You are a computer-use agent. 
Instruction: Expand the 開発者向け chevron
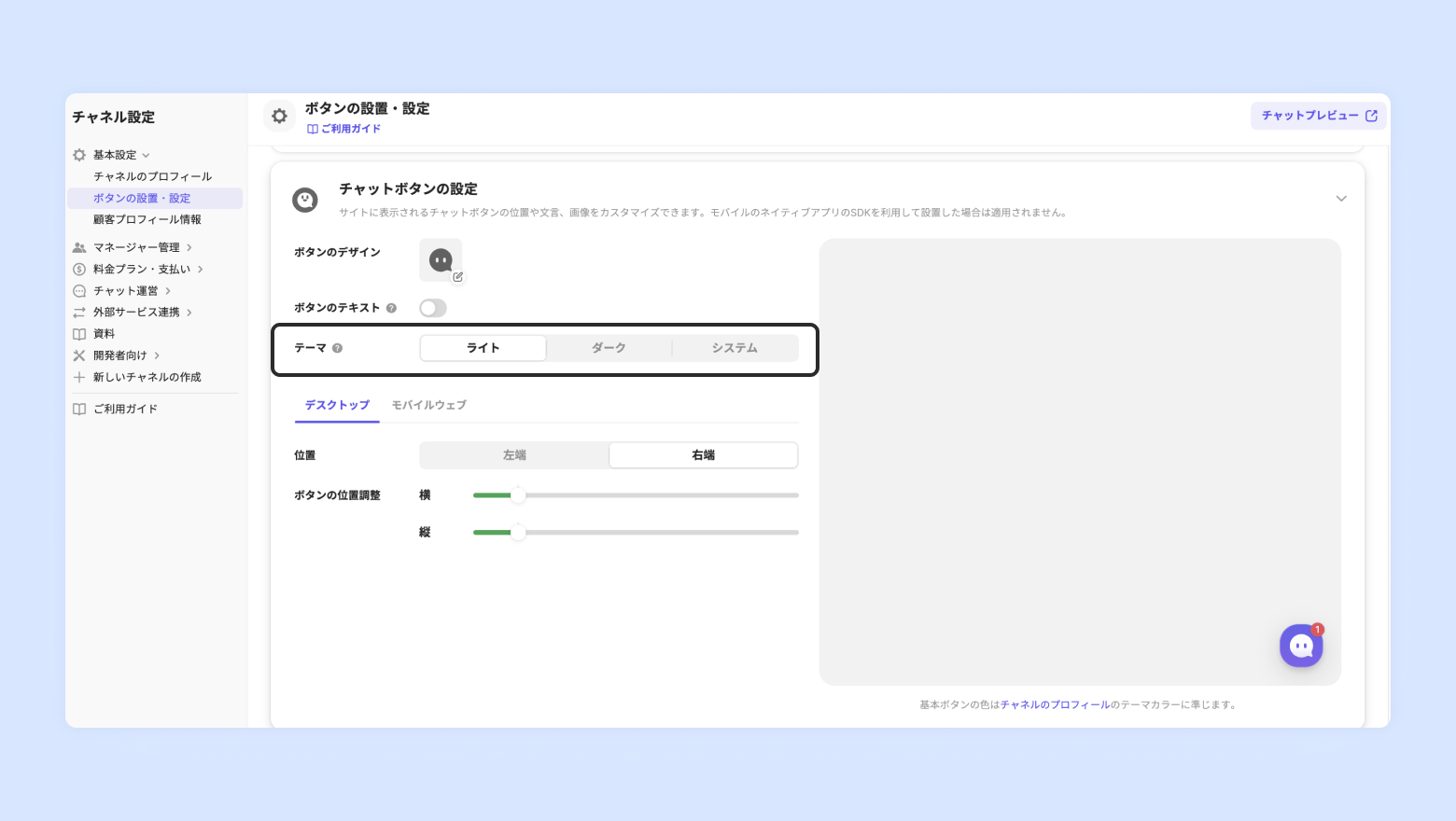point(157,355)
